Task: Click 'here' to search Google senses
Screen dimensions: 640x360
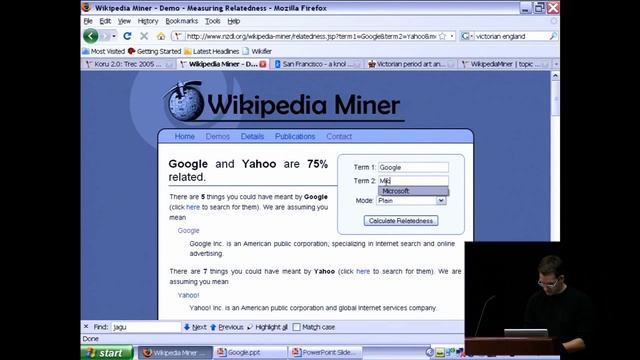Action: click(193, 207)
